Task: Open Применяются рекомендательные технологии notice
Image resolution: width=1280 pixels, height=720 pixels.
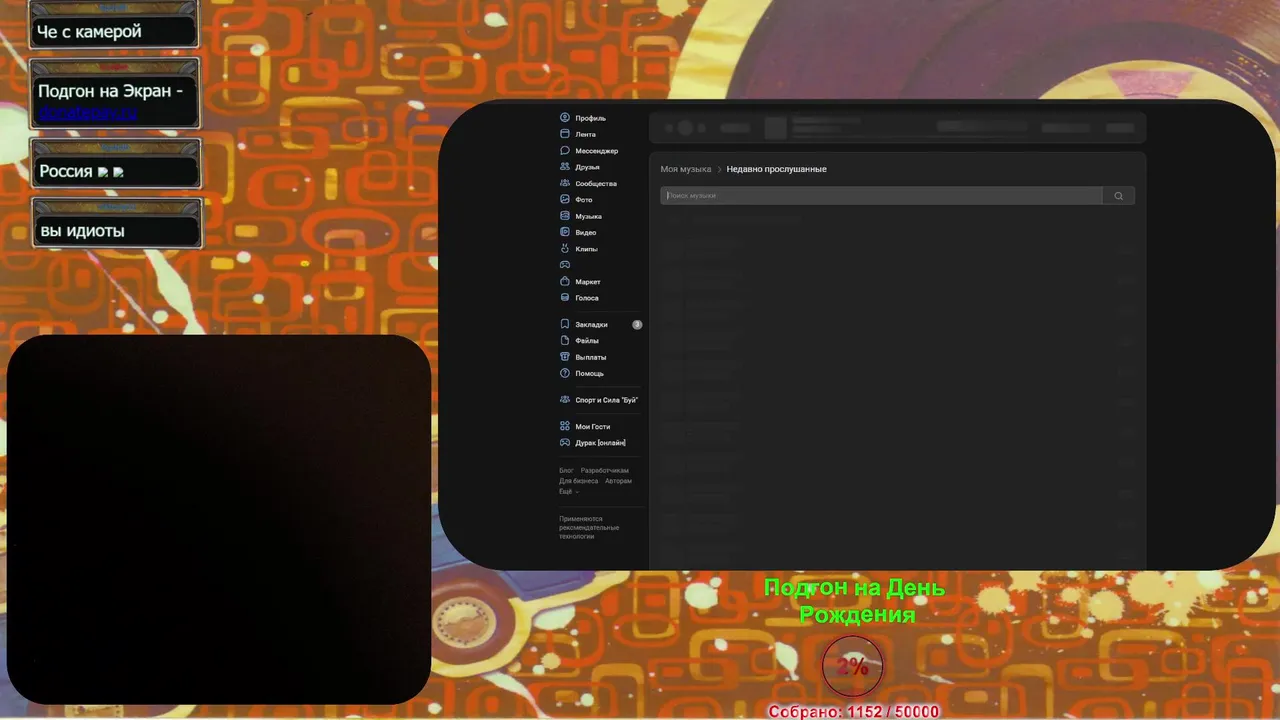Action: point(589,528)
